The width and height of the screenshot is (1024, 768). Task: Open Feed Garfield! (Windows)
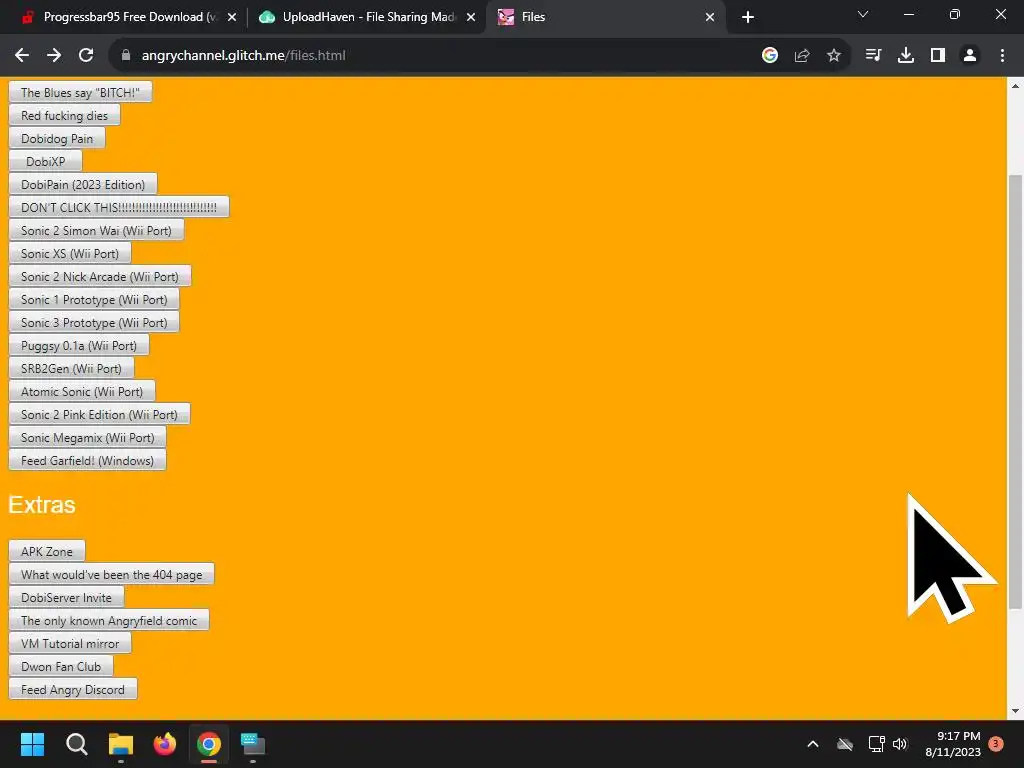point(88,460)
